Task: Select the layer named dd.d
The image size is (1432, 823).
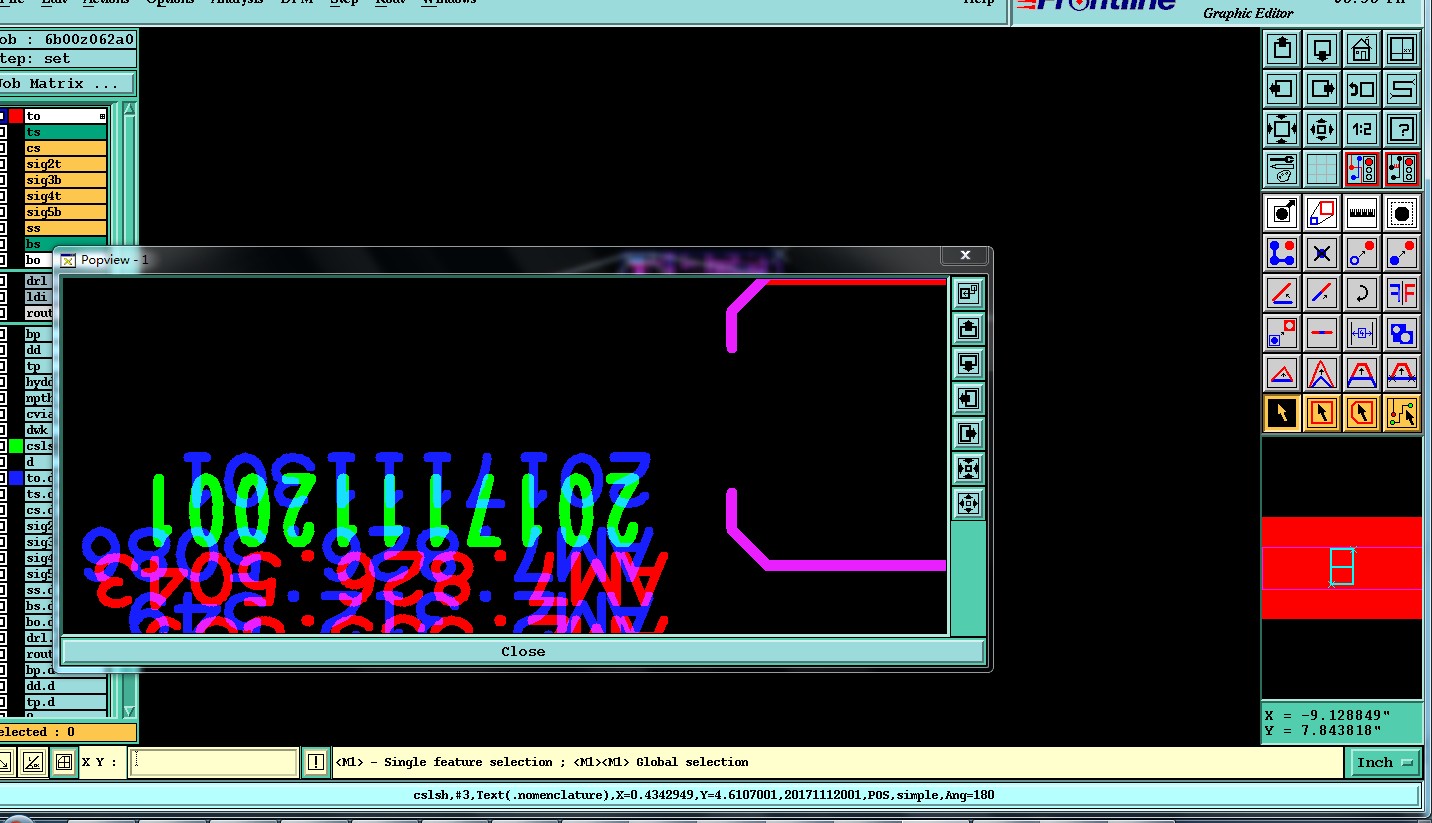Action: pyautogui.click(x=66, y=686)
